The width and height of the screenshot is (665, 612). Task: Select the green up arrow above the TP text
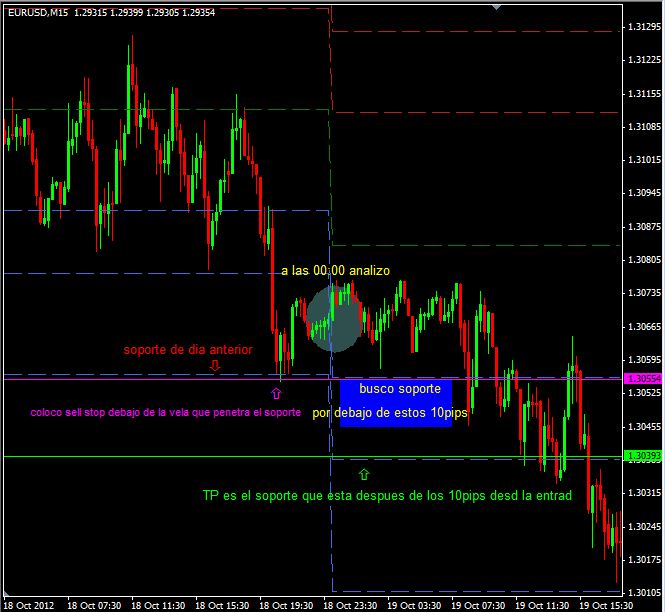click(x=364, y=474)
